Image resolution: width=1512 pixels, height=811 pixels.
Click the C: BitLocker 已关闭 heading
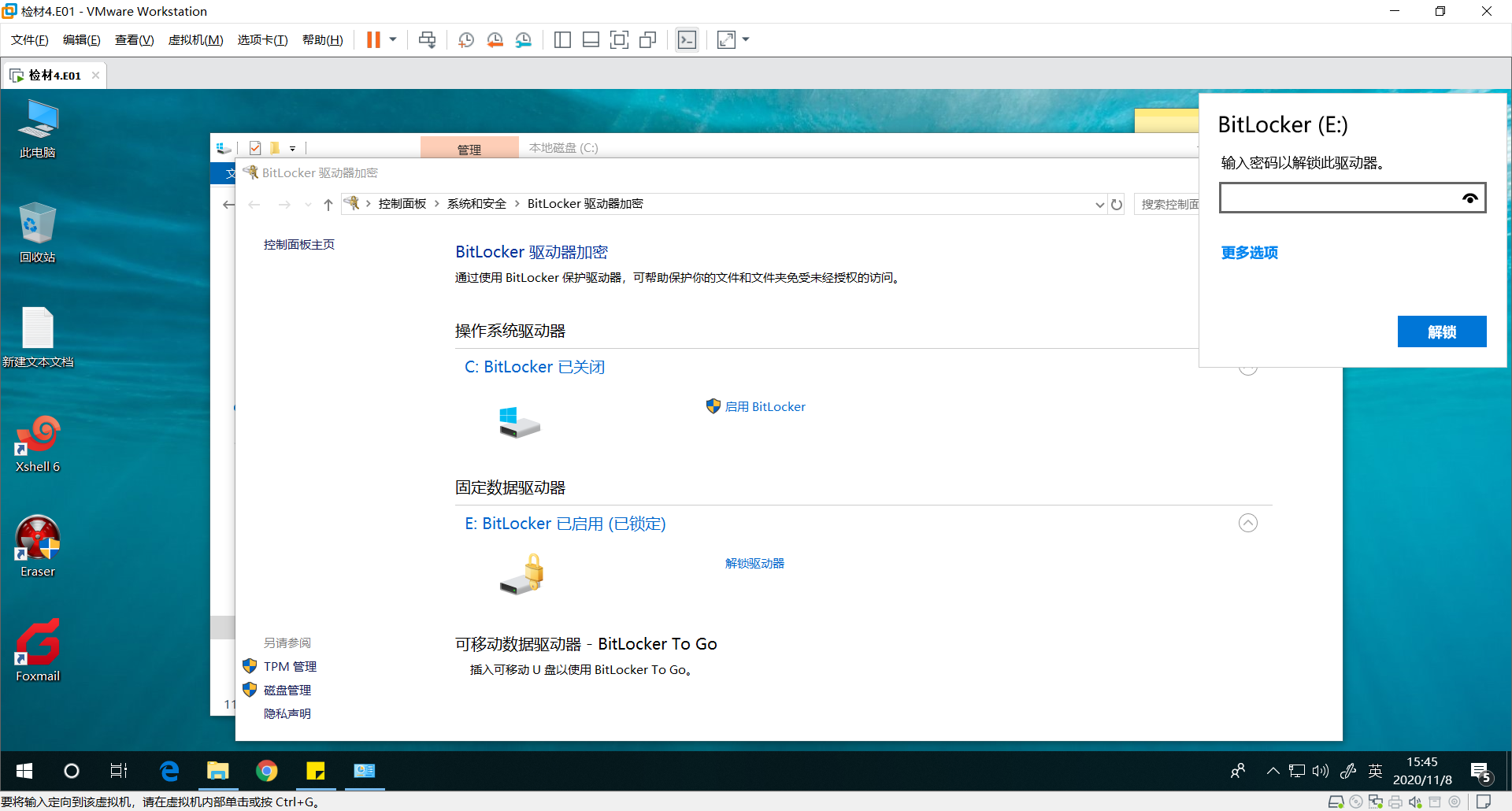[535, 368]
